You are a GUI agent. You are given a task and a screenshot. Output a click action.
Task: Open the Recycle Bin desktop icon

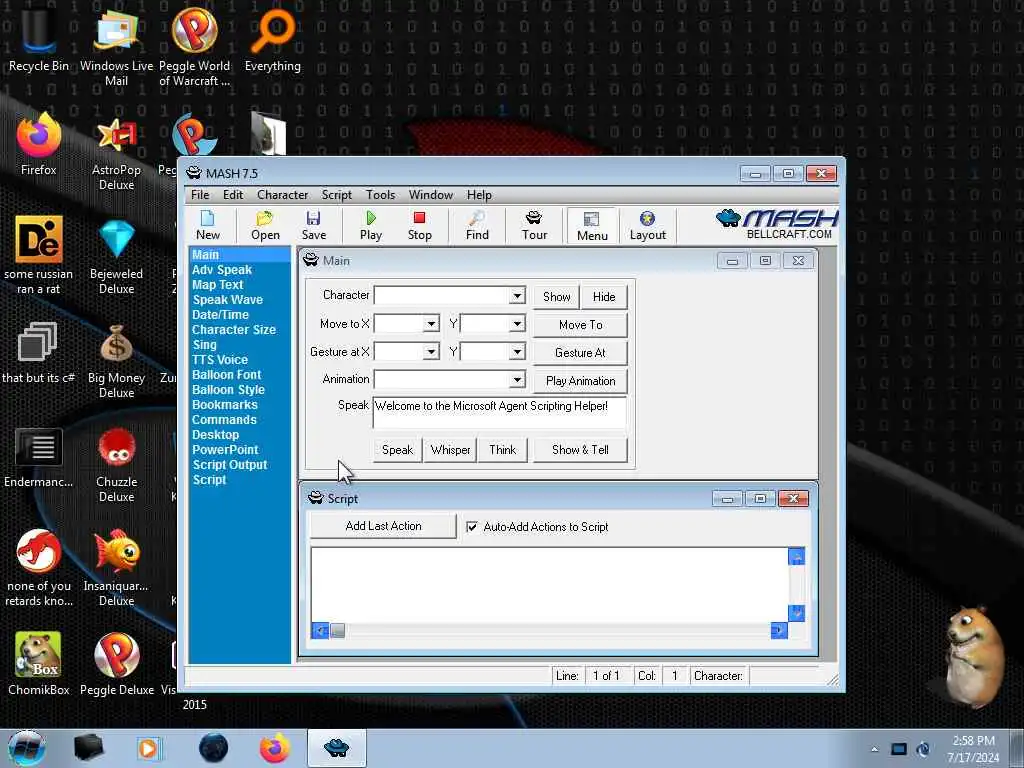39,40
